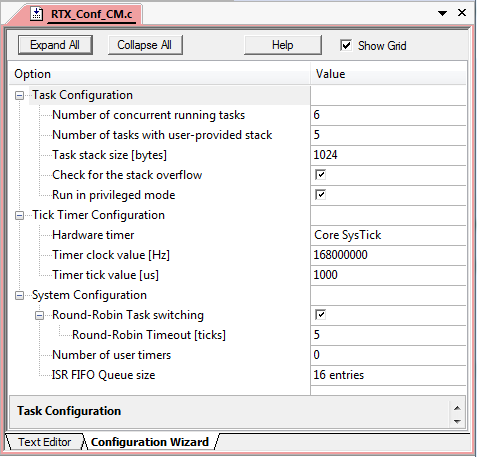
Task: Toggle Round-Robin Task switching checkbox
Action: pos(320,315)
